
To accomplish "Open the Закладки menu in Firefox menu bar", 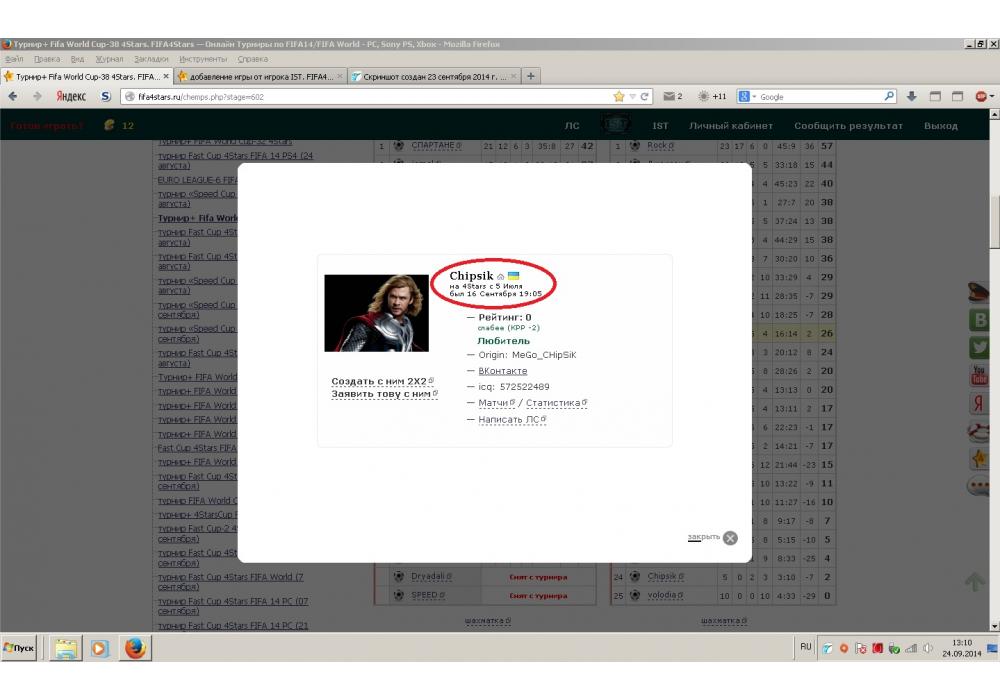I will tap(151, 59).
